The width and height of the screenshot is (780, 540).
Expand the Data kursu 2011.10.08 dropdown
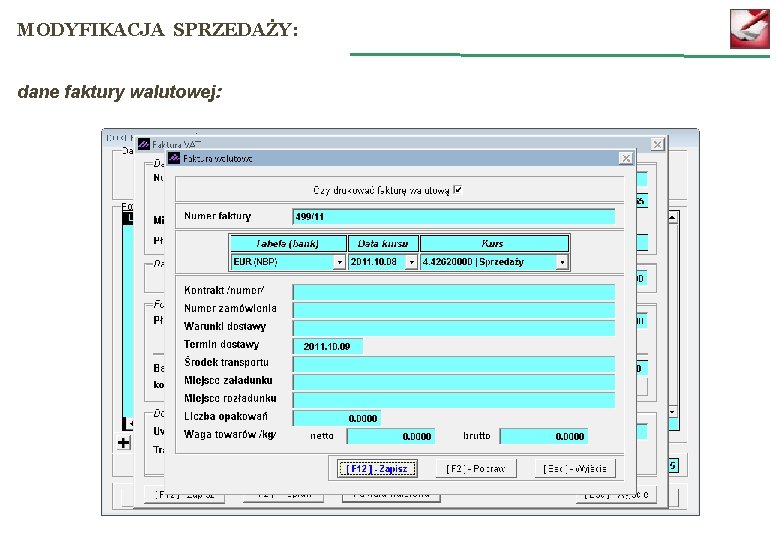click(411, 262)
